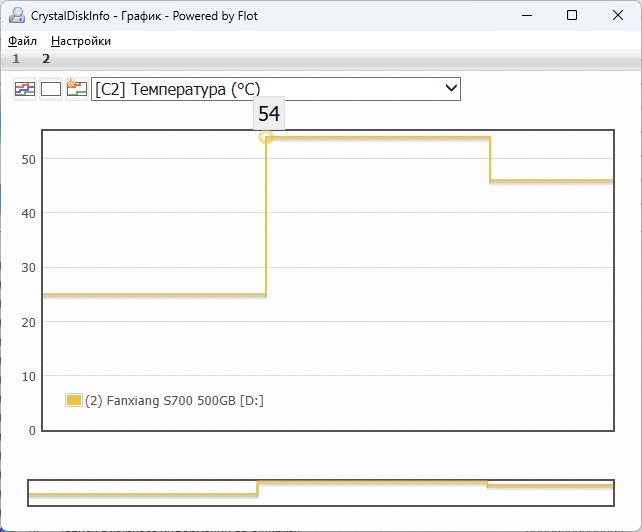Open the Настройки menu
Viewport: 642px width, 532px height.
81,41
